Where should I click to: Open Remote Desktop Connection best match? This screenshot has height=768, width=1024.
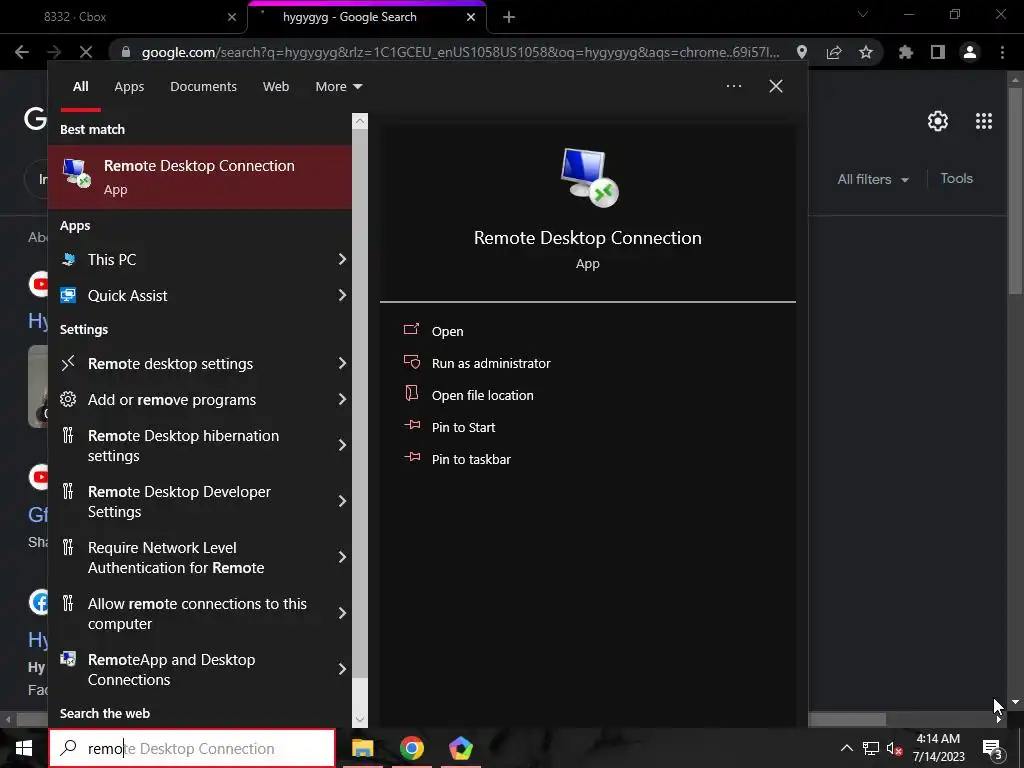200,177
